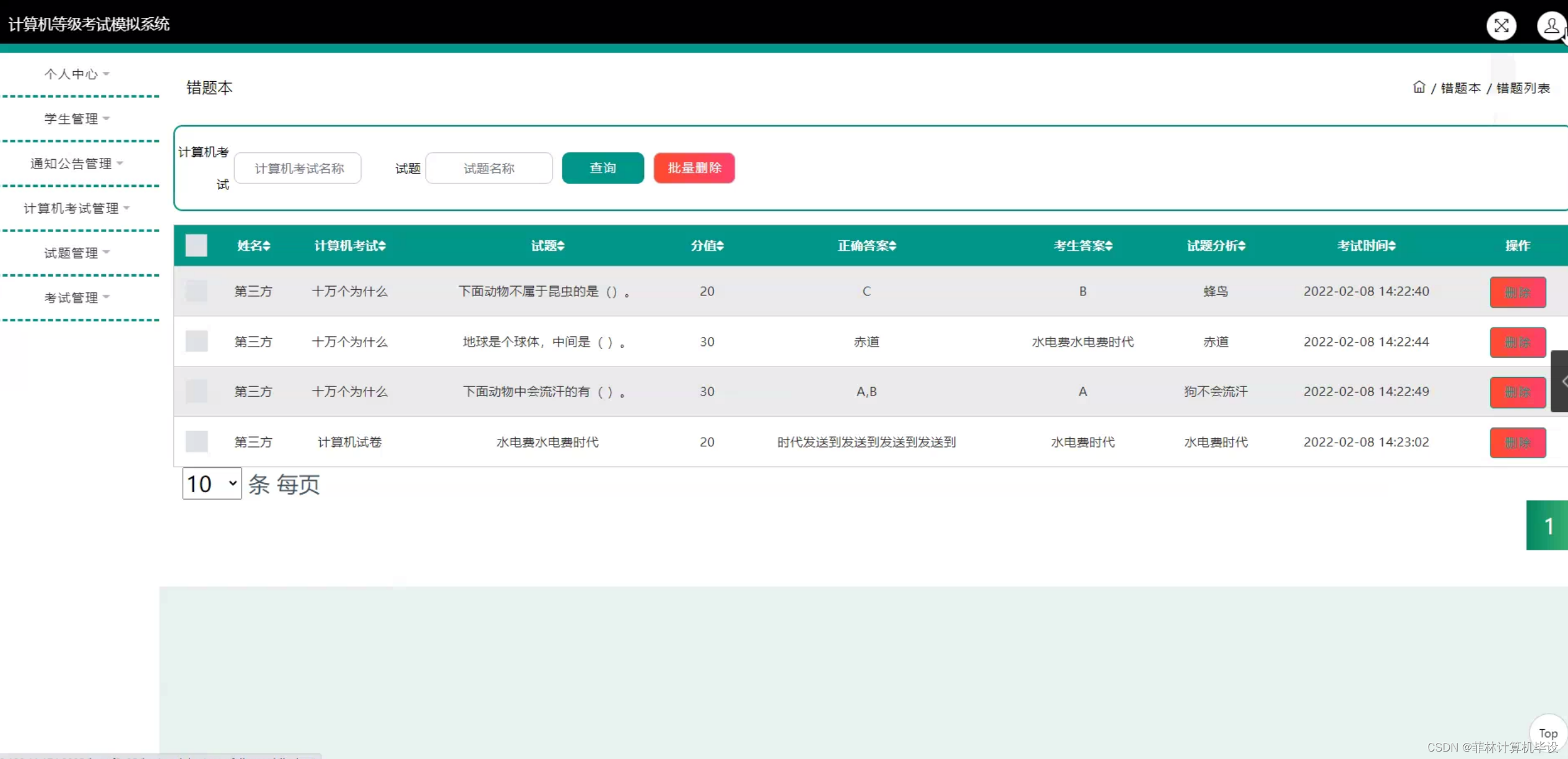Click the 批量删除 bulk delete button
The width and height of the screenshot is (1568, 759).
694,168
